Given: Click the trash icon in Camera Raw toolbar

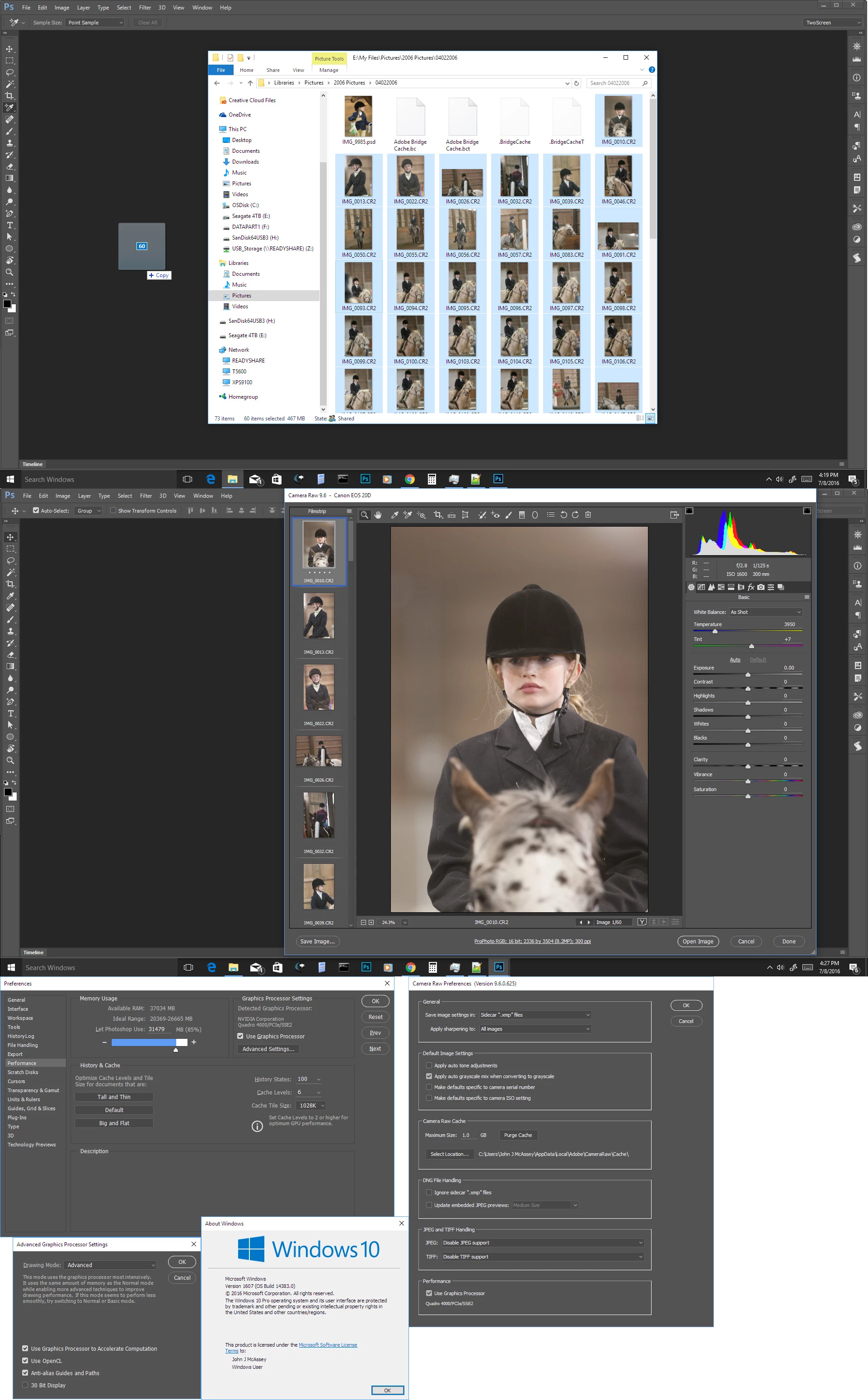Looking at the screenshot, I should (588, 515).
